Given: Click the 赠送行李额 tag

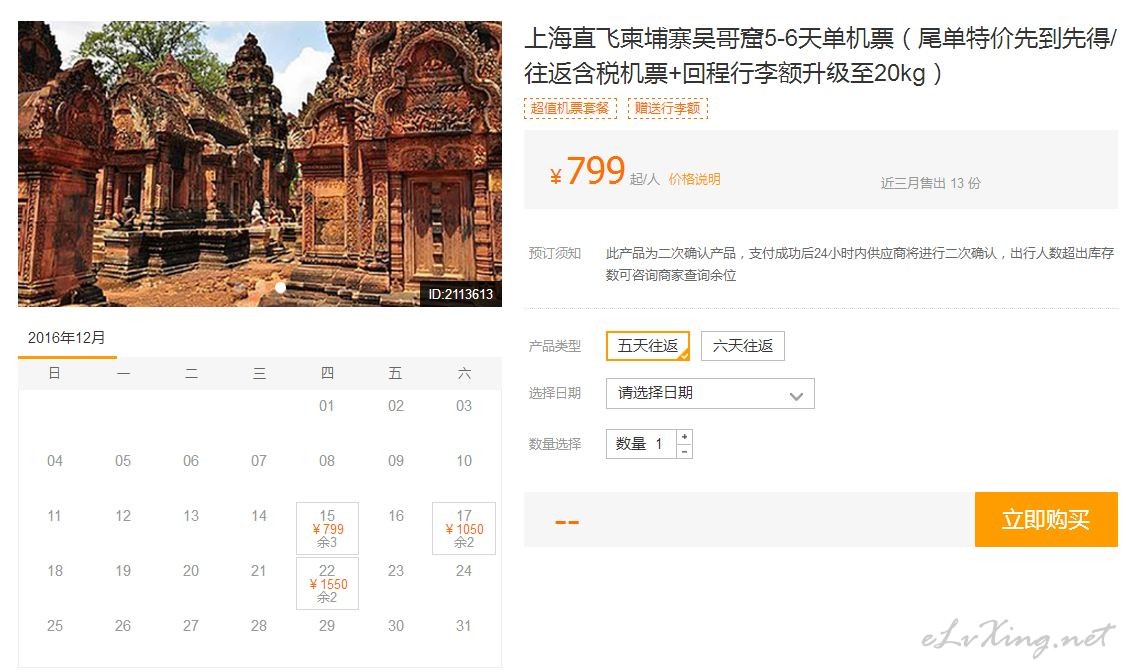Looking at the screenshot, I should point(668,108).
